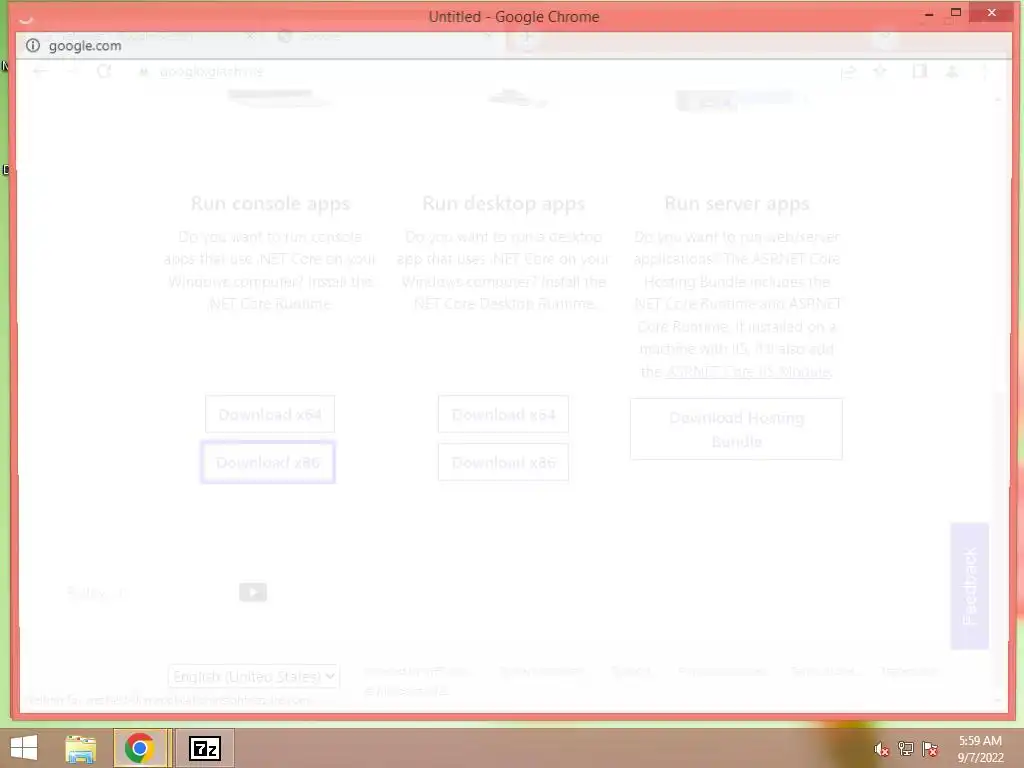The width and height of the screenshot is (1024, 768).
Task: Open the network tray icon
Action: 906,749
